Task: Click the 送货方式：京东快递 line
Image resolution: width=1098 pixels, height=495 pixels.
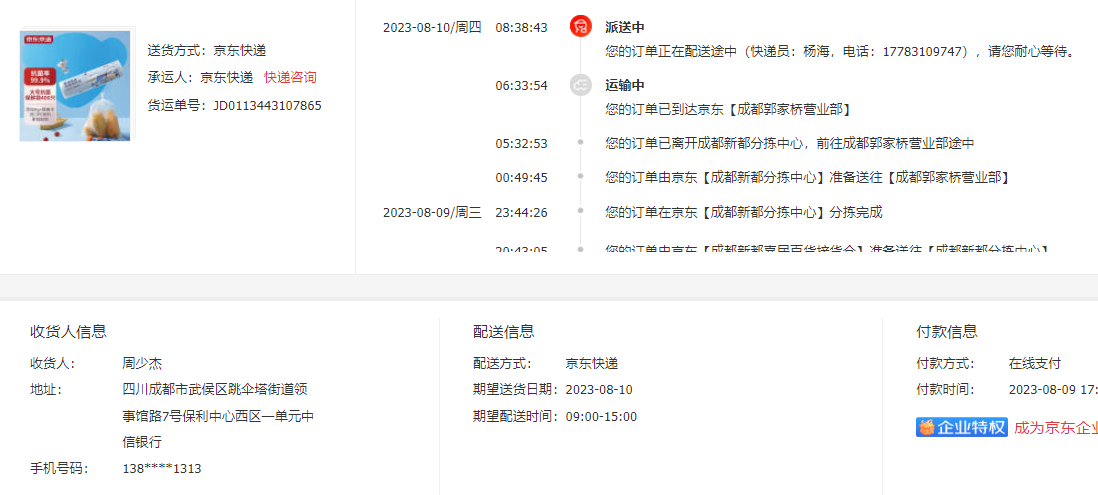Action: 207,50
